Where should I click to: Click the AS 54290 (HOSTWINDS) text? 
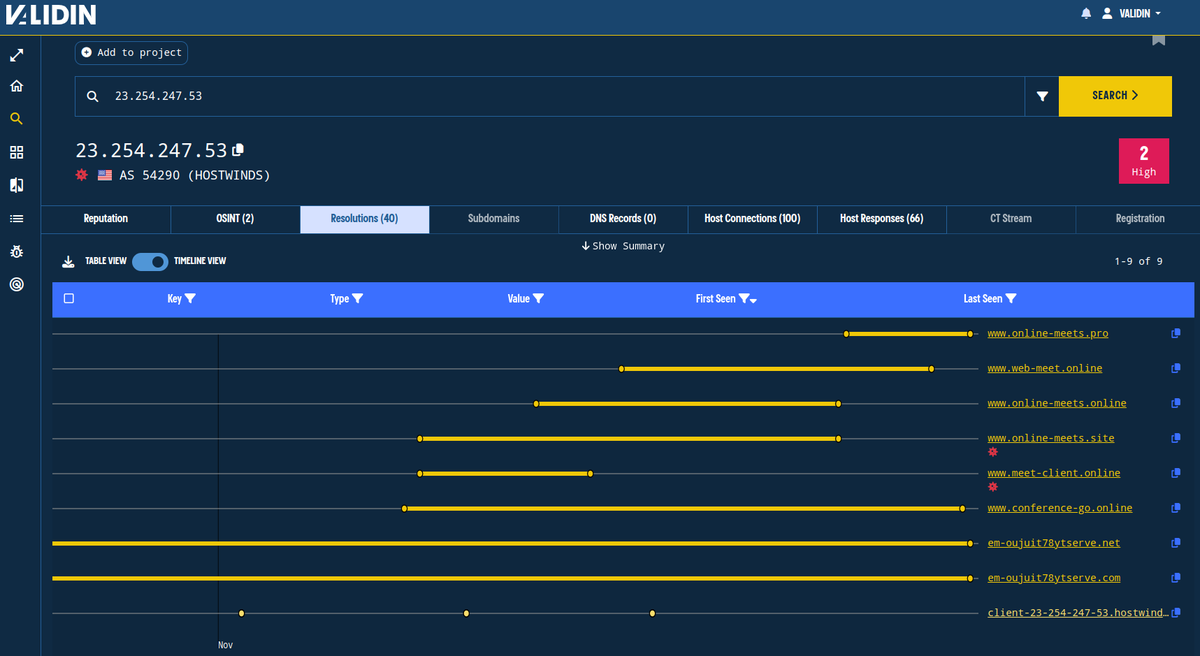click(195, 175)
